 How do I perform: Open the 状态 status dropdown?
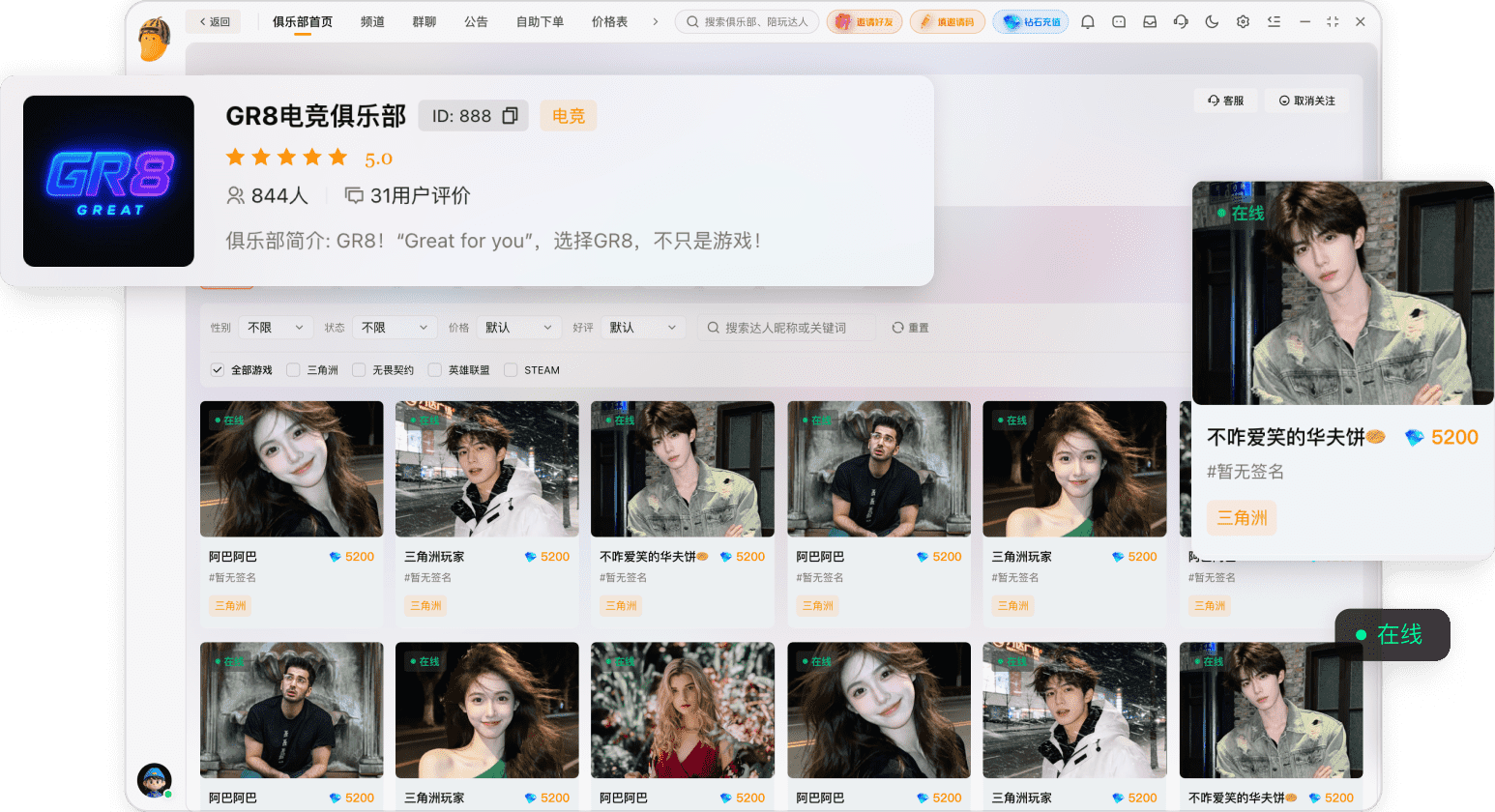click(x=395, y=328)
